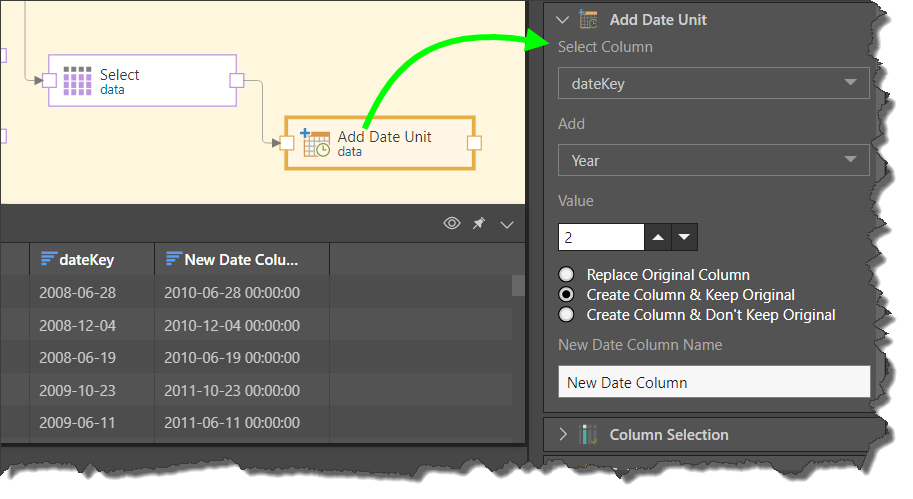Click the dateKey column type icon
913x499 pixels.
(48, 259)
